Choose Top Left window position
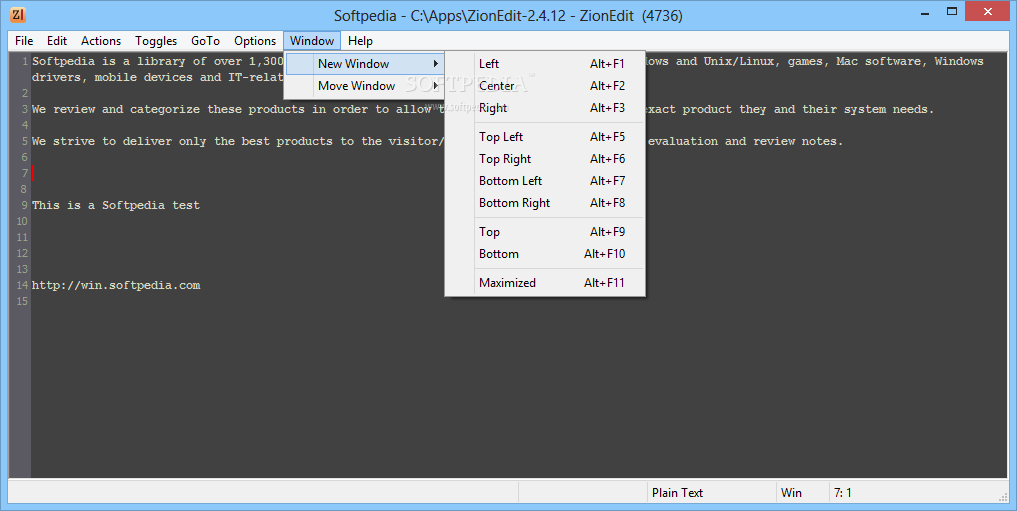The image size is (1017, 511). [x=545, y=137]
